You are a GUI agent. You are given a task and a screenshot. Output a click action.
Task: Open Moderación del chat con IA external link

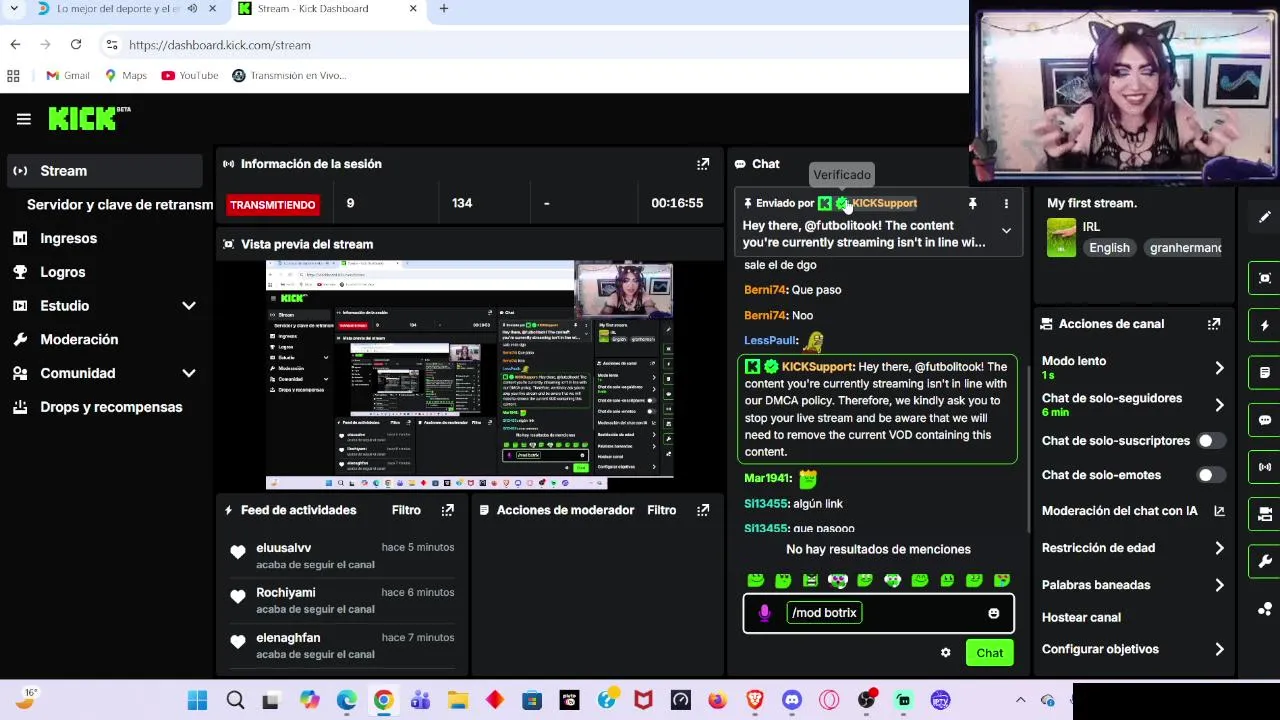click(1219, 511)
